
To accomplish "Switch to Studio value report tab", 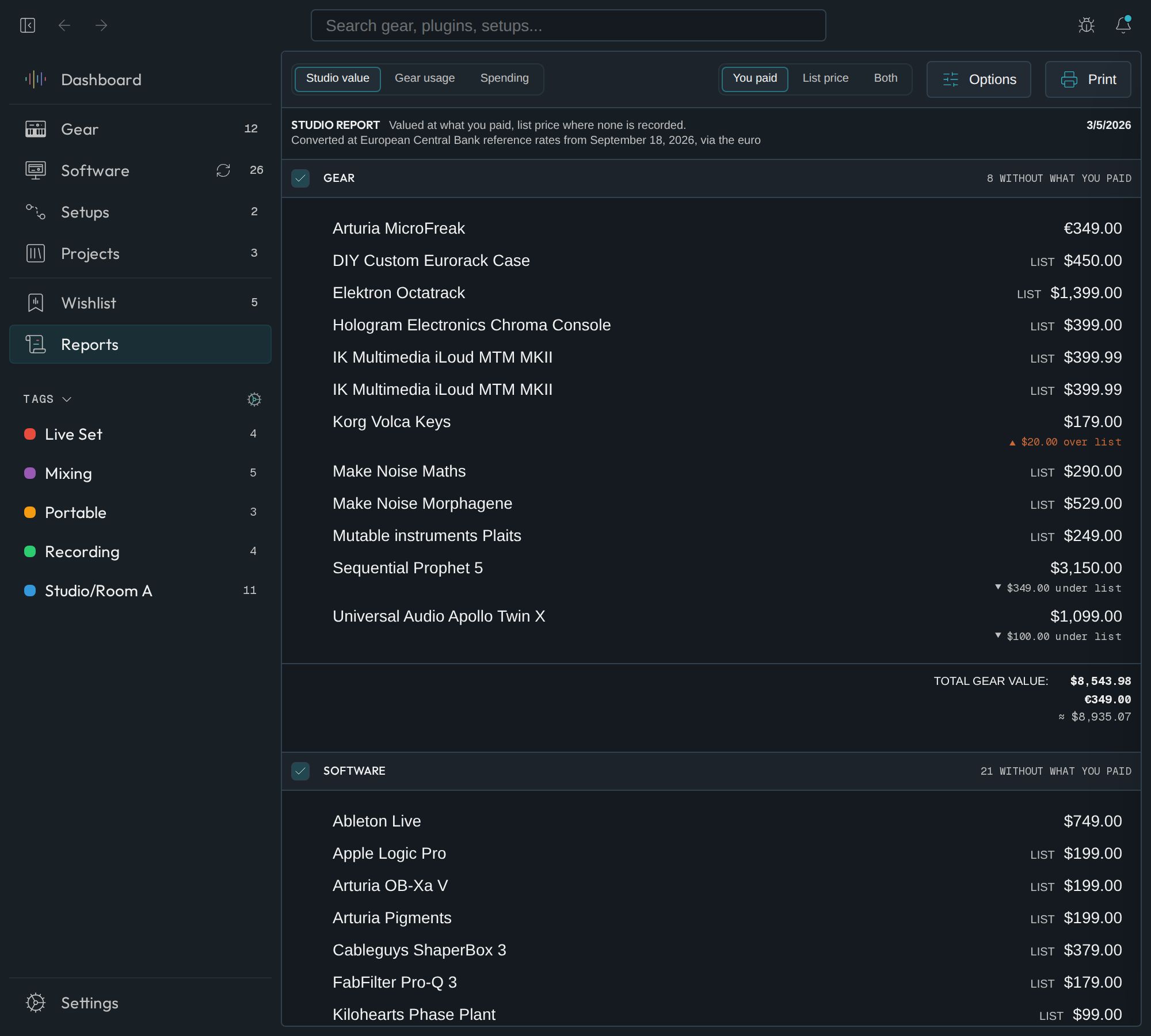I will (x=338, y=78).
